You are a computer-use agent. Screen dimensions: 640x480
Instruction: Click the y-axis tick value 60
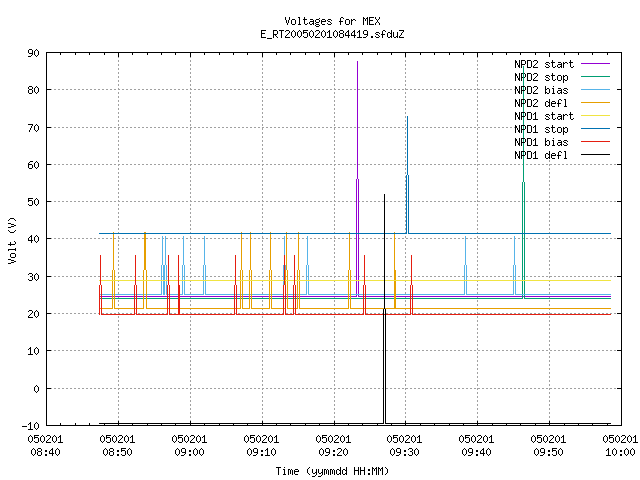coord(33,165)
